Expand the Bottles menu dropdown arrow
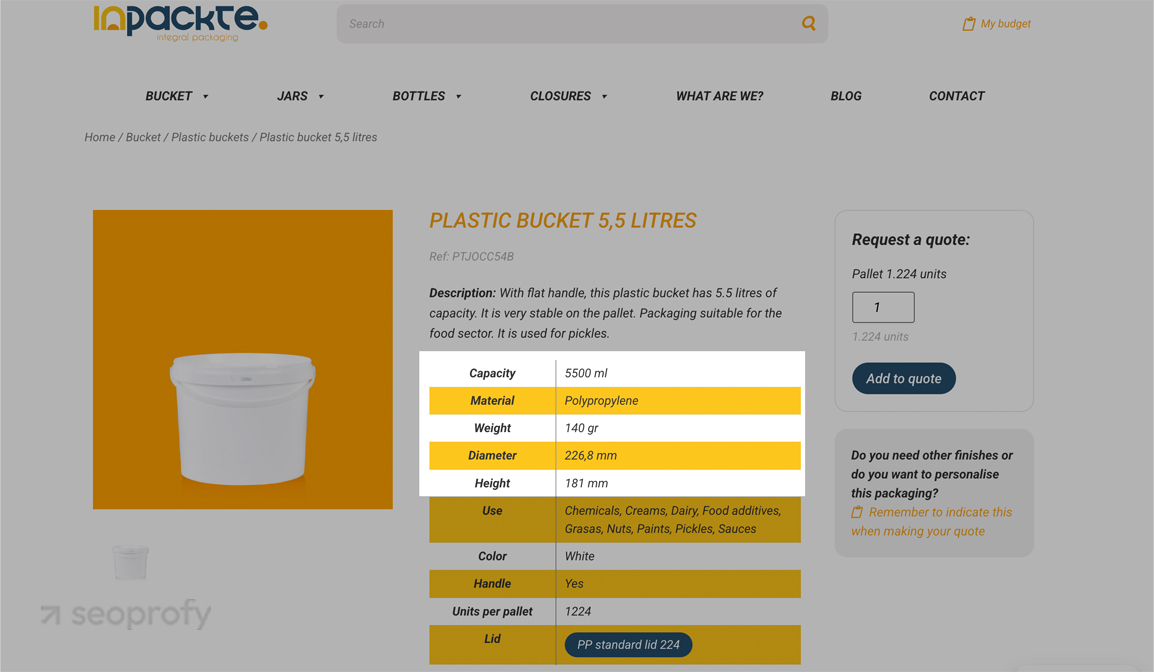 point(459,97)
